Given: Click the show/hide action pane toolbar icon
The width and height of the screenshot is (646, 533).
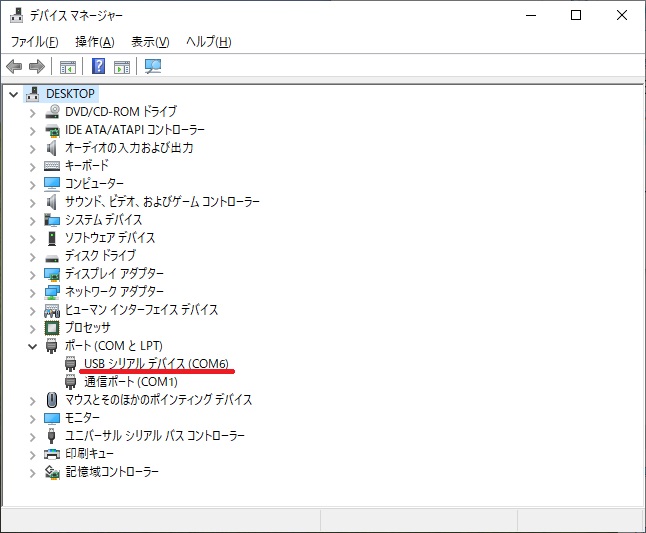Looking at the screenshot, I should point(122,67).
